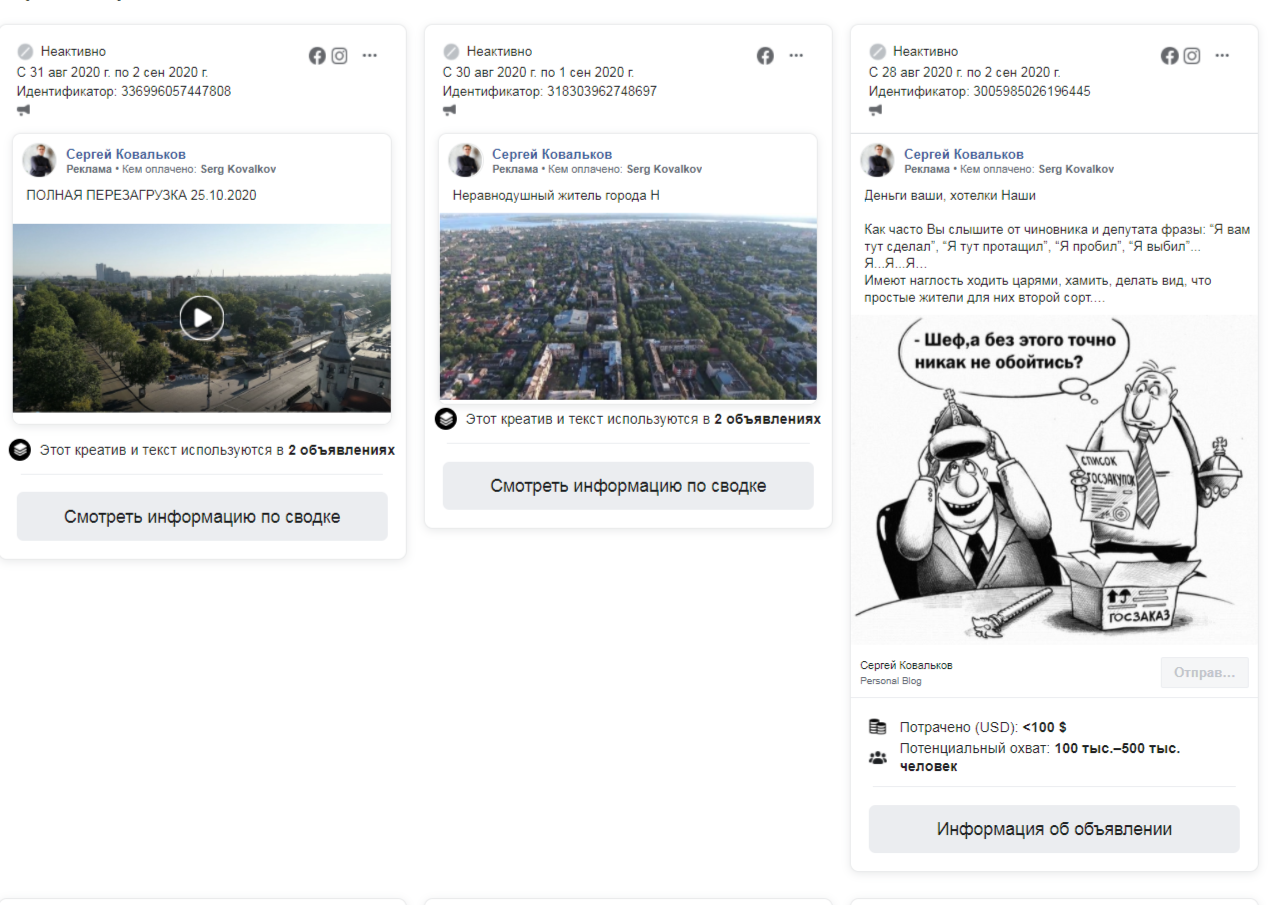Image resolution: width=1276 pixels, height=905 pixels.
Task: Open three-dot menu on second ad card
Action: coord(796,56)
